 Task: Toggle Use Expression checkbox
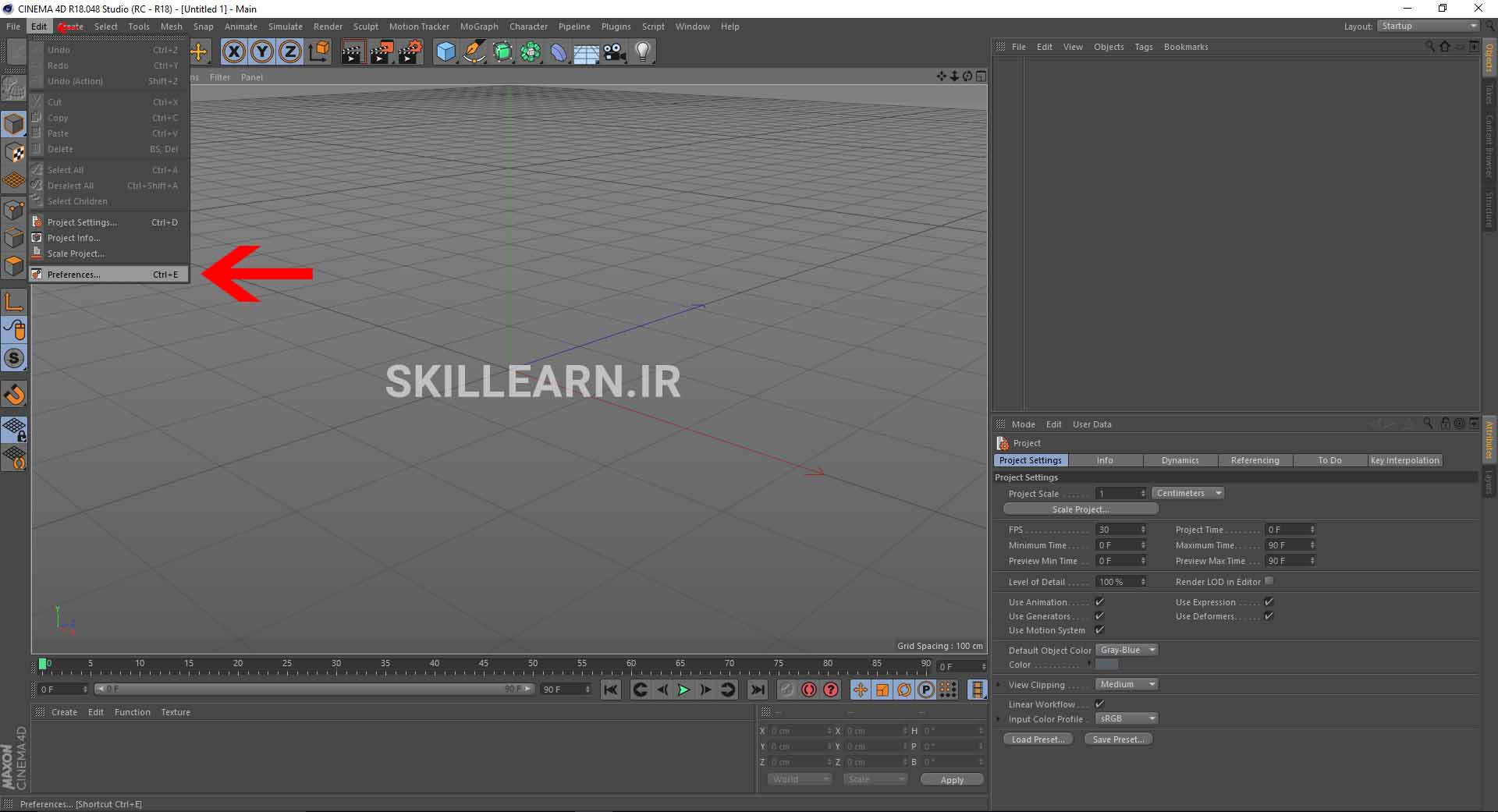tap(1269, 601)
